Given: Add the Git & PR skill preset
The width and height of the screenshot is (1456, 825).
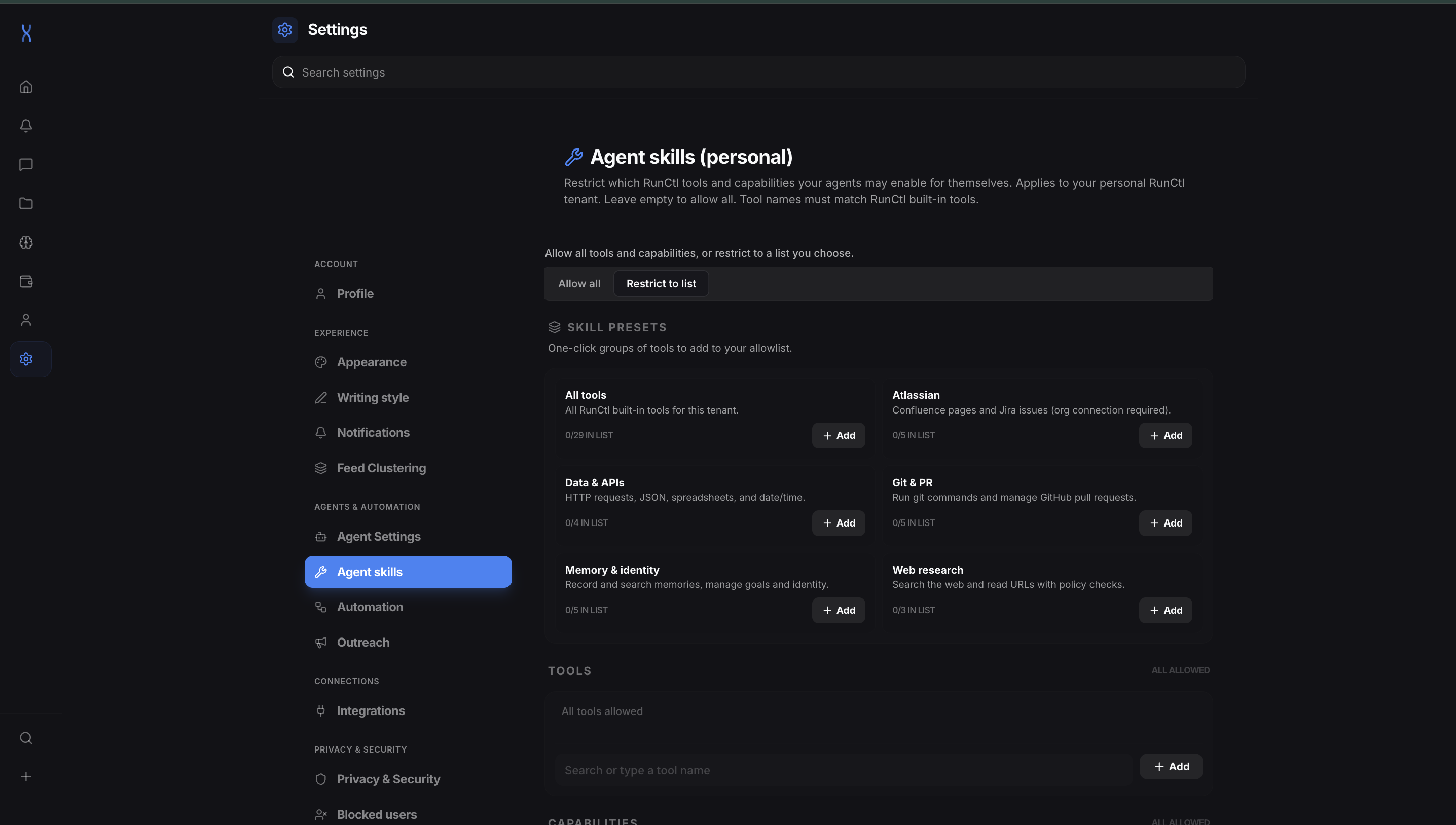Looking at the screenshot, I should pyautogui.click(x=1165, y=523).
